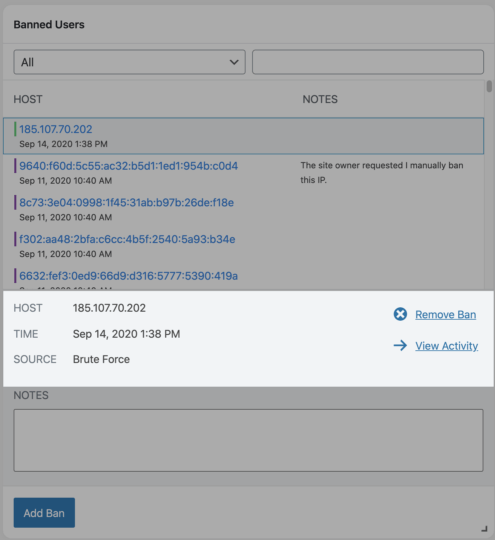The height and width of the screenshot is (540, 495).
Task: Open the View Activity link
Action: point(446,346)
